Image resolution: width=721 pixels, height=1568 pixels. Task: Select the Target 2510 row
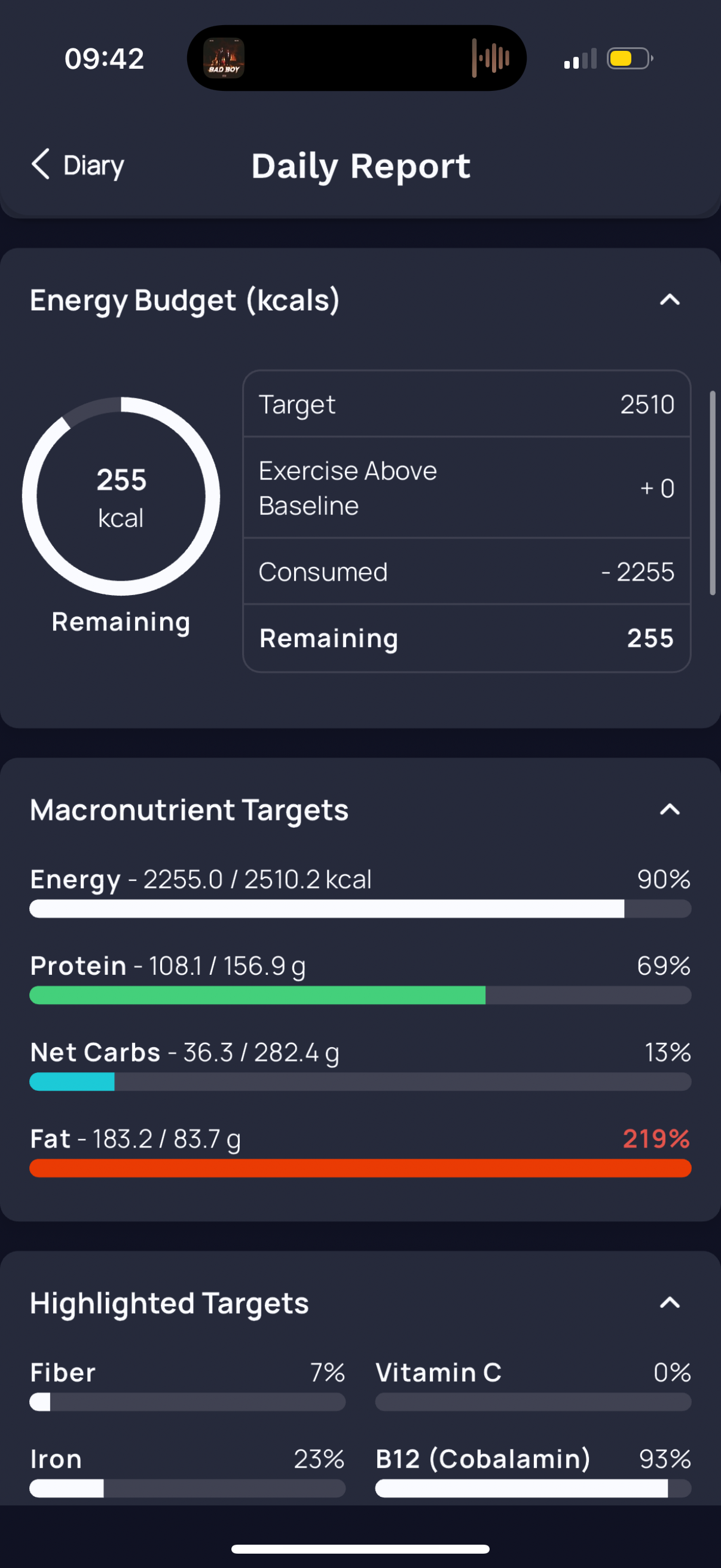pos(467,404)
